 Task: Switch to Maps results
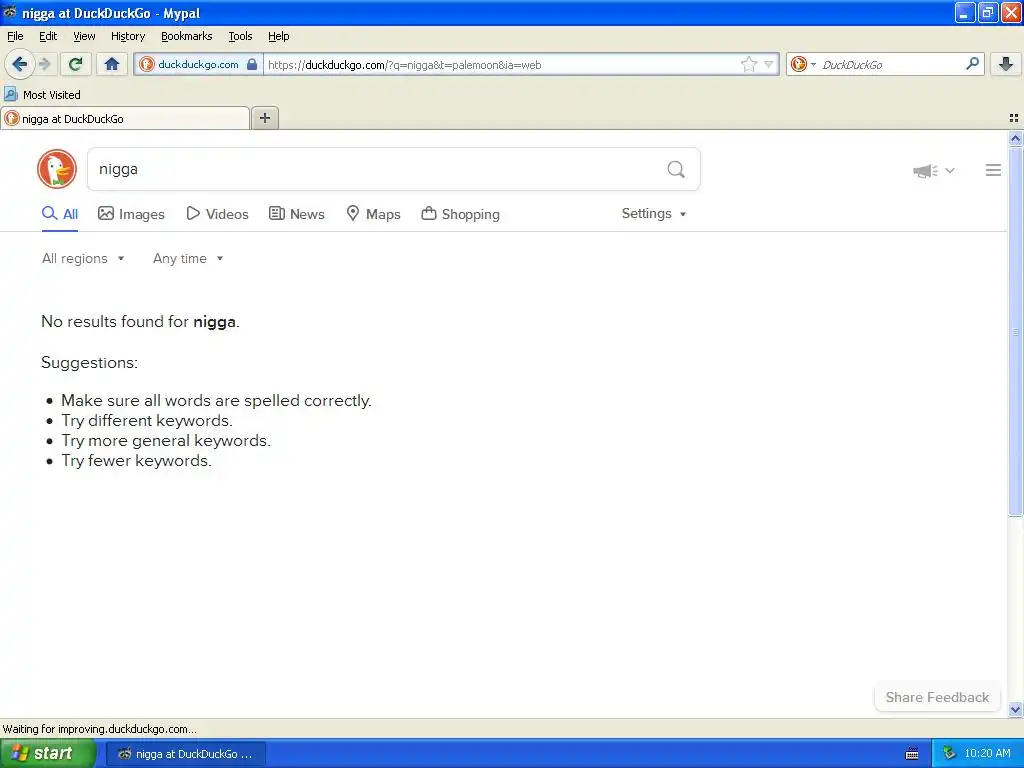[x=373, y=214]
